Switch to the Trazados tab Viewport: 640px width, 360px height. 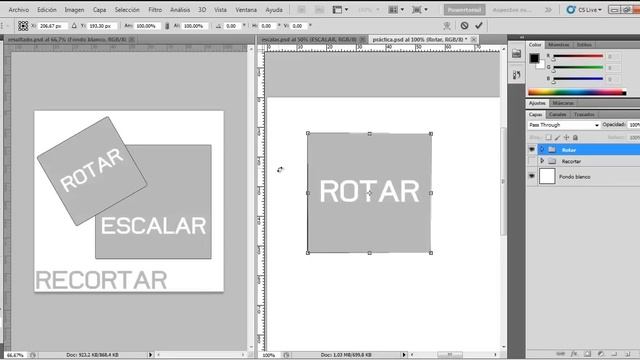tap(584, 114)
